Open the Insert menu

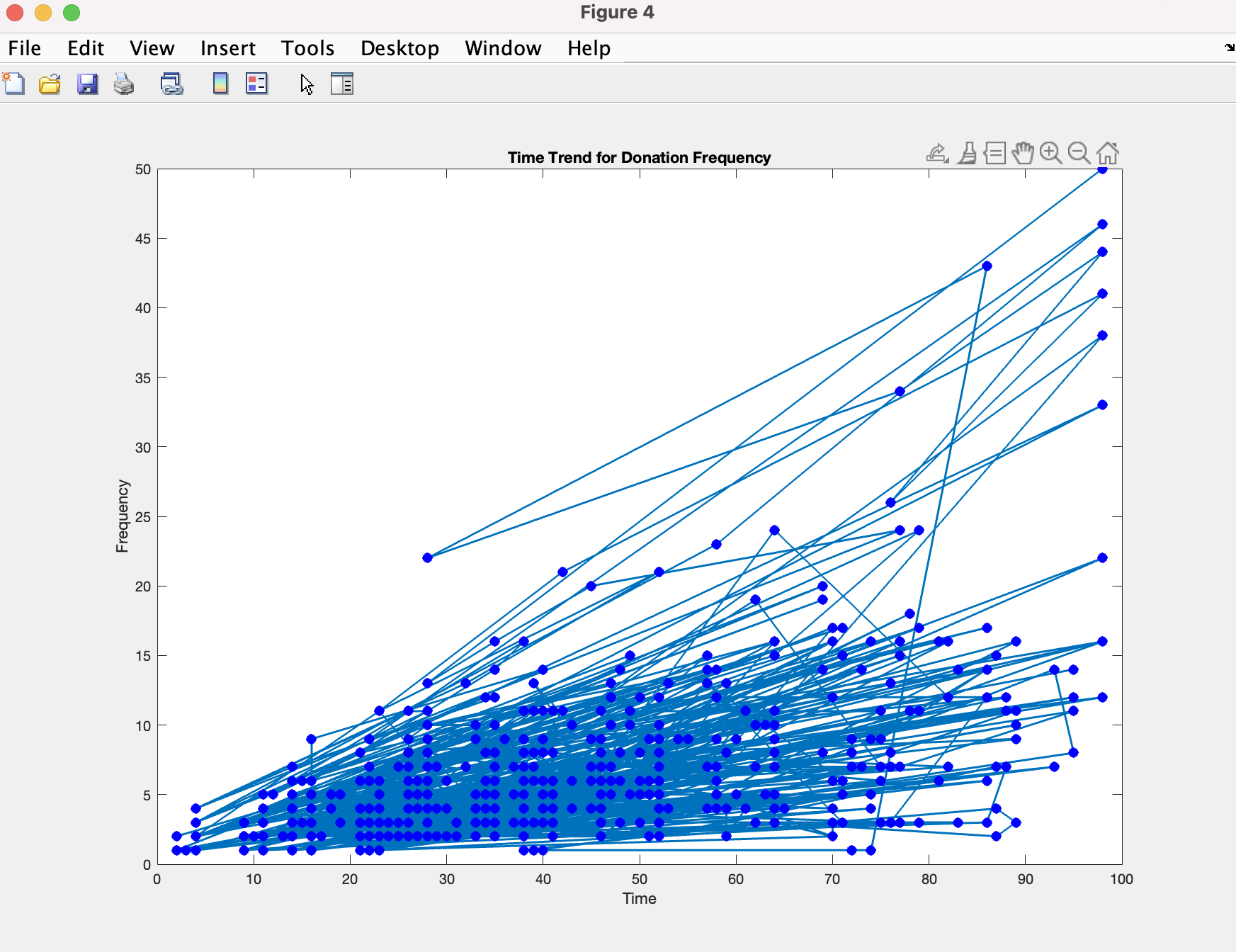click(x=227, y=48)
